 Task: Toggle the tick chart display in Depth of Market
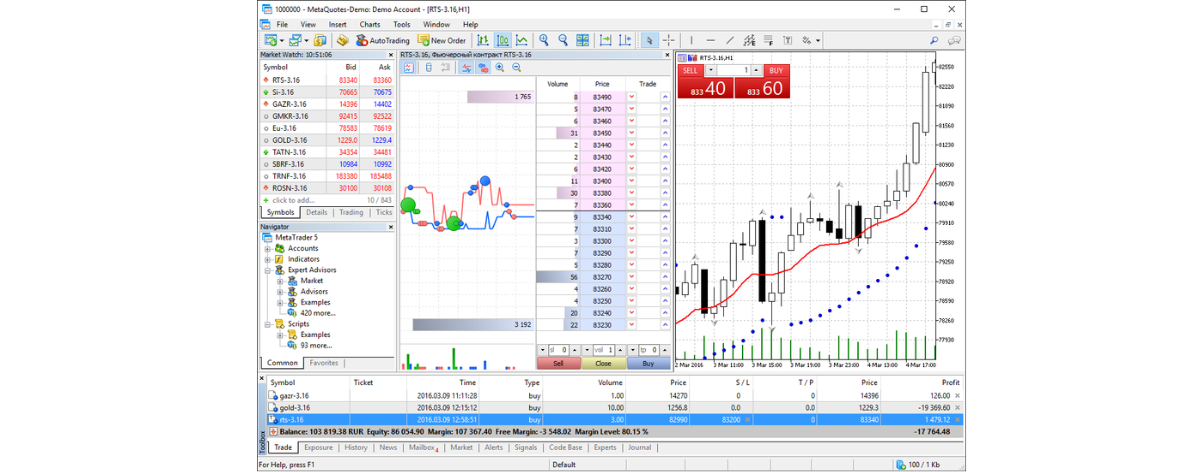[x=466, y=67]
